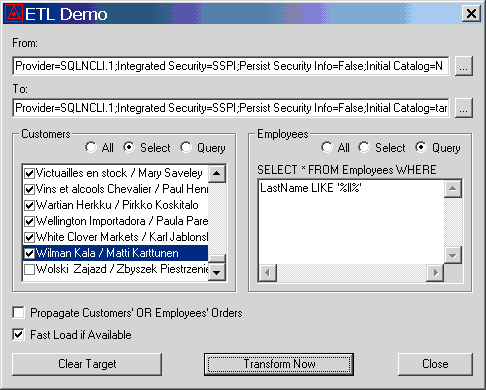Click the customers list down arrow

coord(217,272)
